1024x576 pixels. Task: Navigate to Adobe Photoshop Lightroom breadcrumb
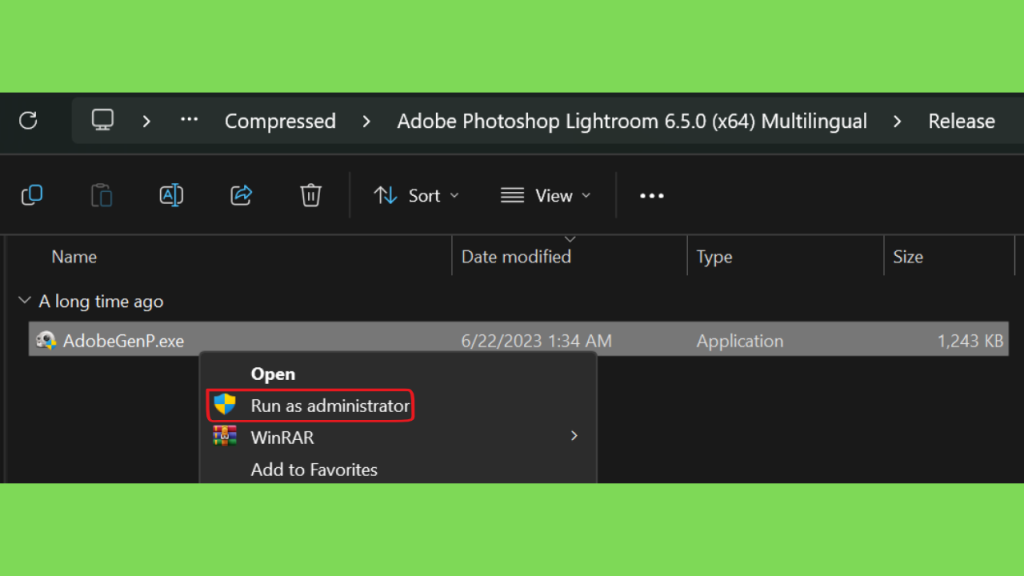pyautogui.click(x=632, y=121)
